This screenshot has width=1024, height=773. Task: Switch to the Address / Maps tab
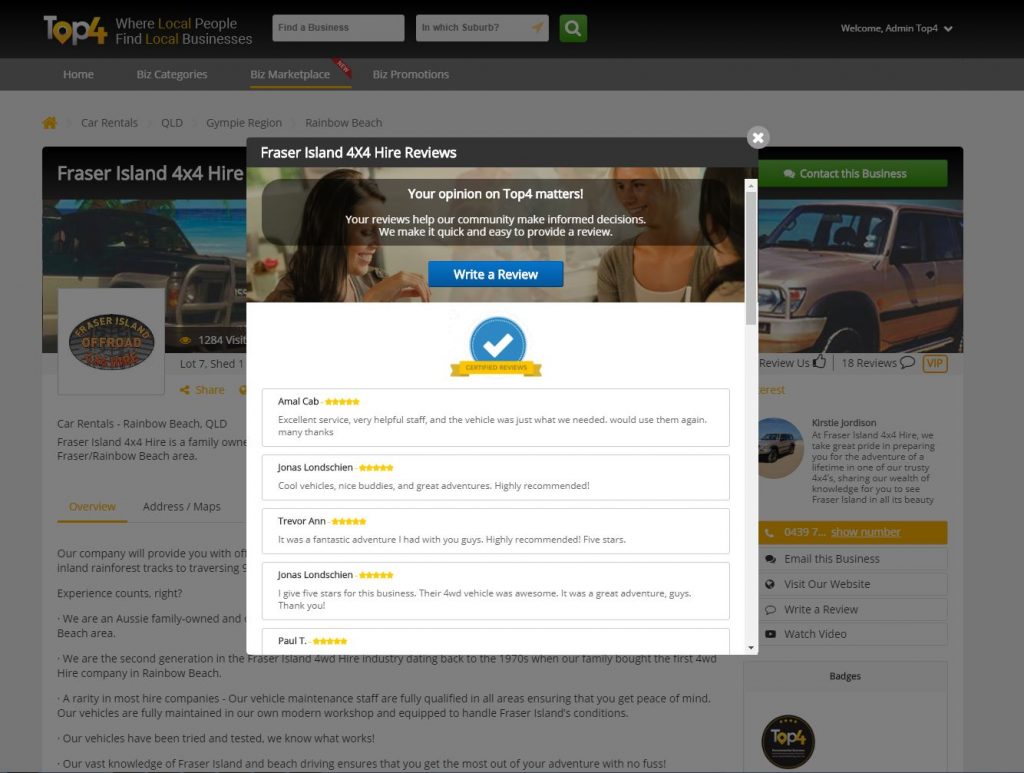[x=181, y=506]
